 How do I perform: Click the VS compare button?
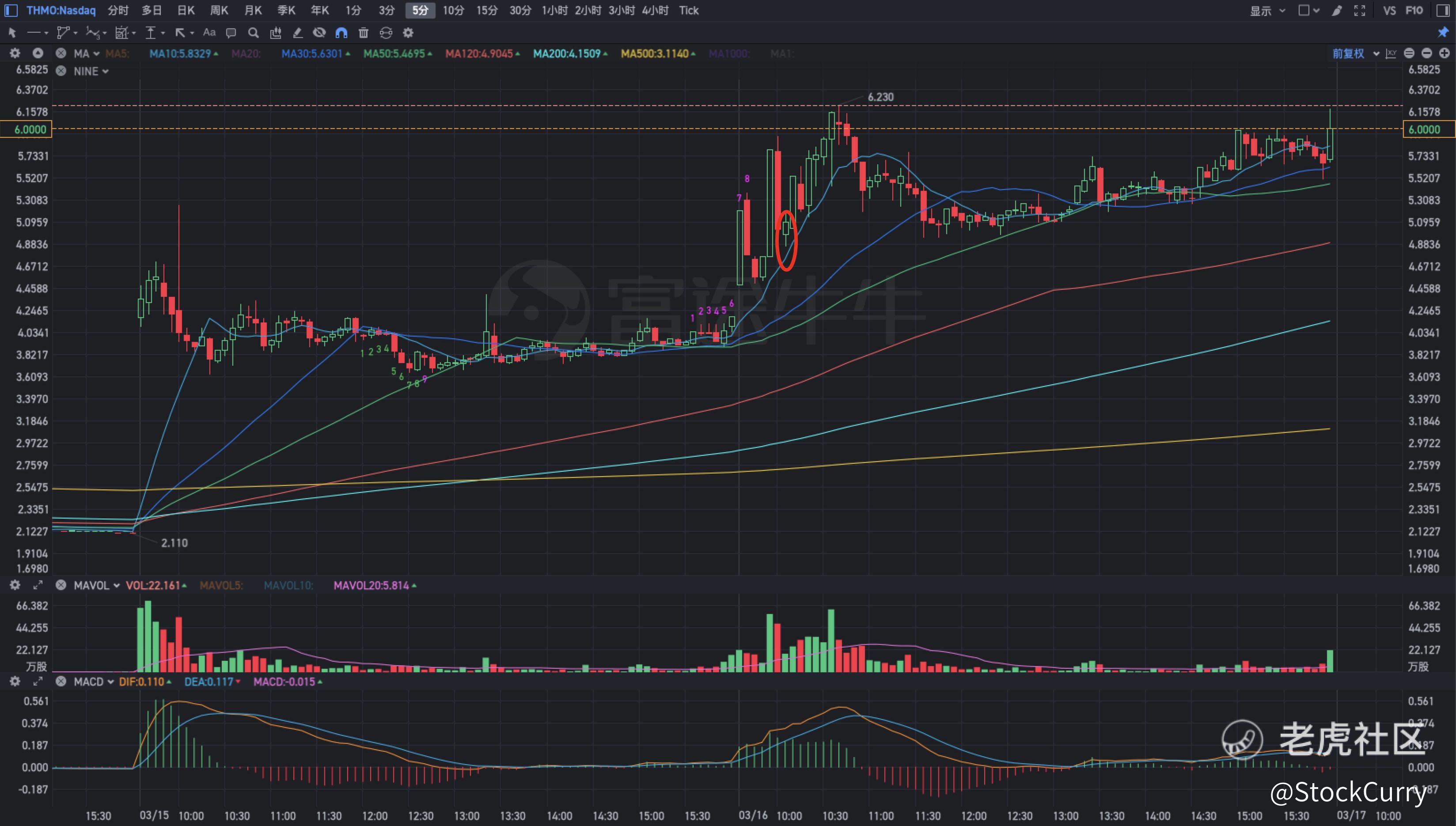coord(1389,10)
